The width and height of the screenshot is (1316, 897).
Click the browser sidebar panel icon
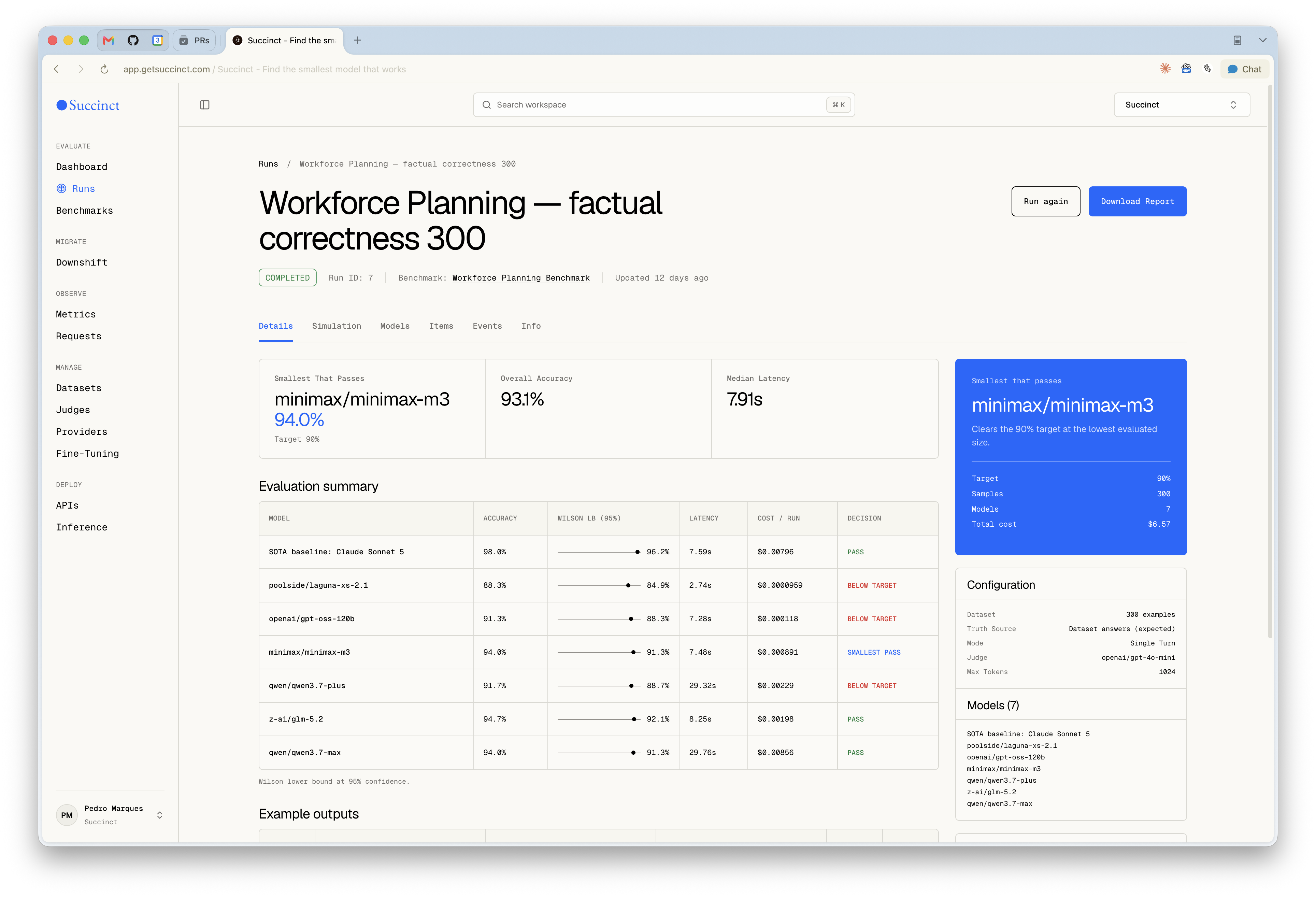[1237, 40]
